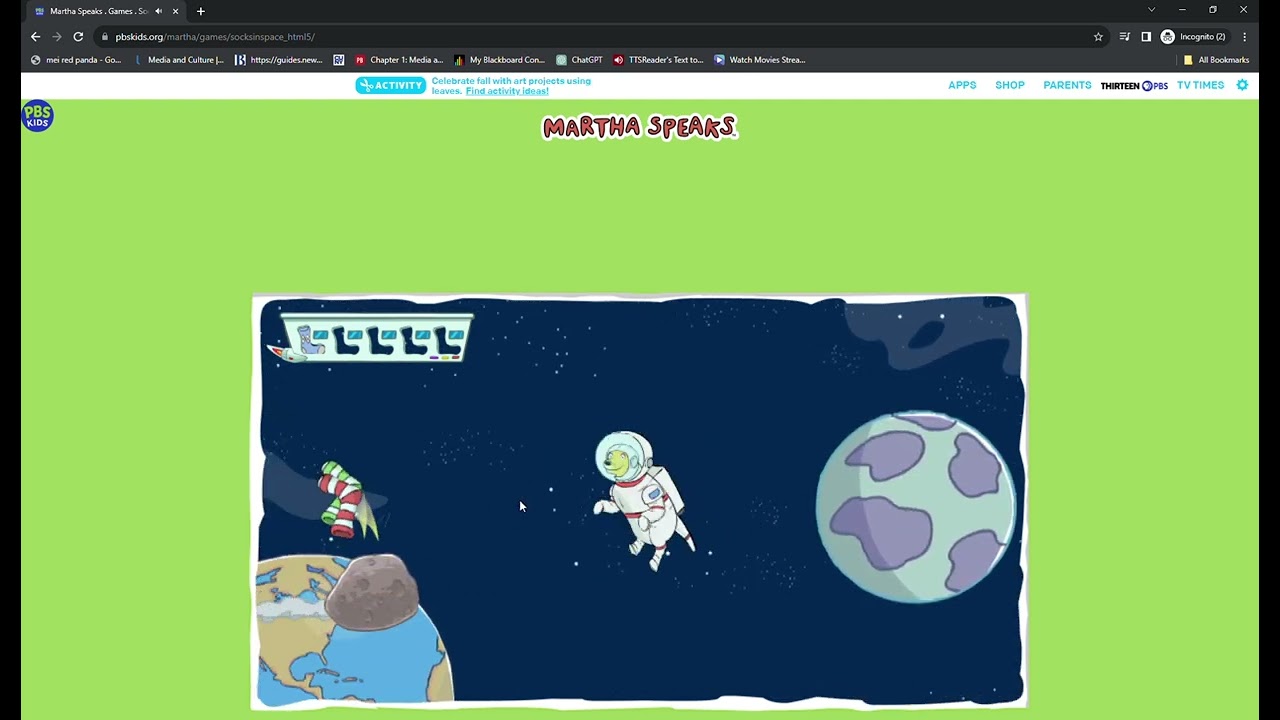The image size is (1280, 720).
Task: Click the Activity badge button
Action: (x=390, y=85)
